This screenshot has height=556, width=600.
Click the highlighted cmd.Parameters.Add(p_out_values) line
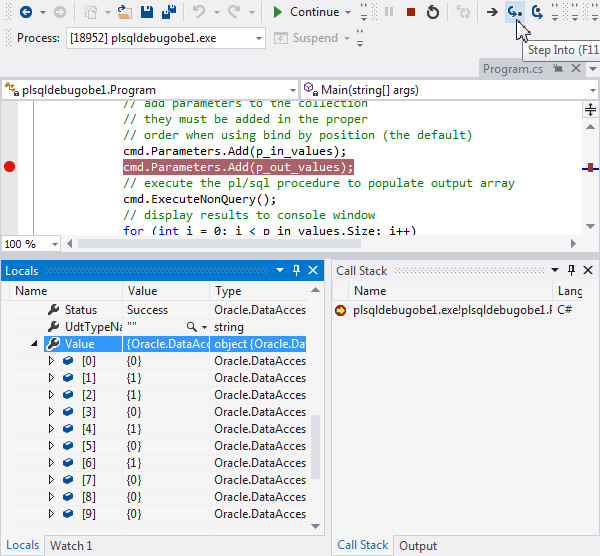238,167
